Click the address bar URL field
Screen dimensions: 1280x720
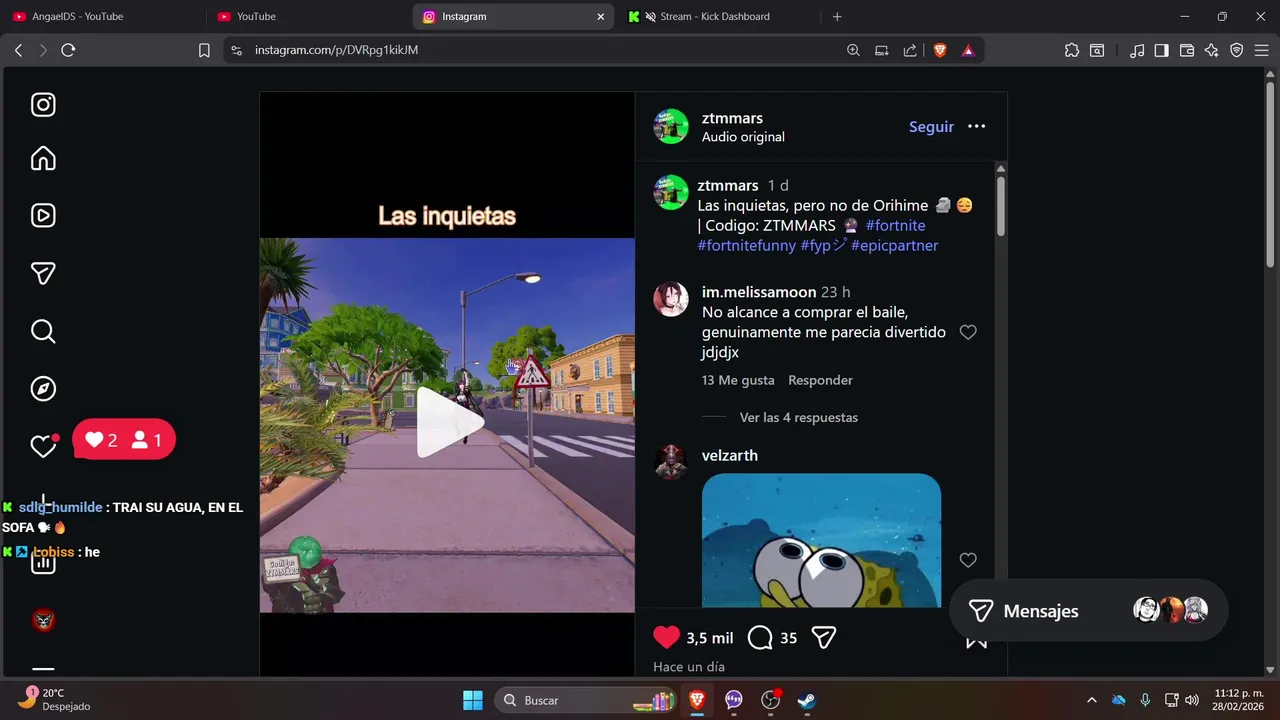540,50
